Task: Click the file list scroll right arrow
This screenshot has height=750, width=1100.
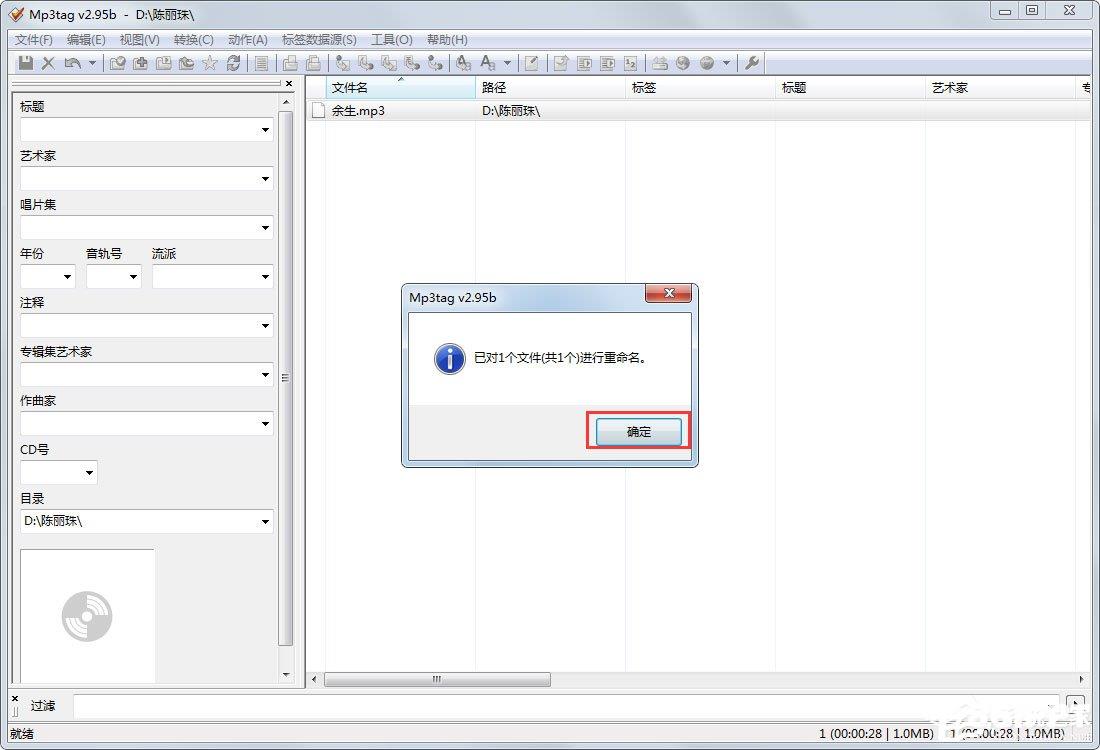Action: coord(1081,679)
